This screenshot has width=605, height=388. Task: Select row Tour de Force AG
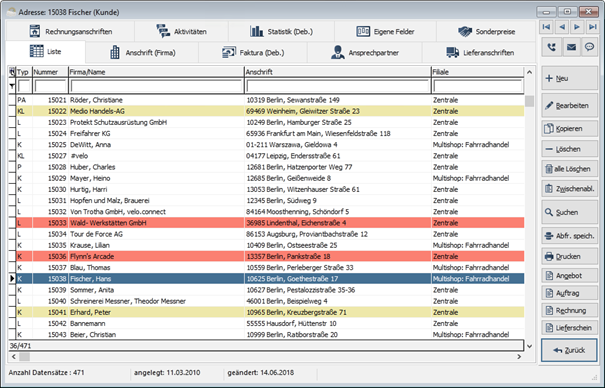point(270,234)
